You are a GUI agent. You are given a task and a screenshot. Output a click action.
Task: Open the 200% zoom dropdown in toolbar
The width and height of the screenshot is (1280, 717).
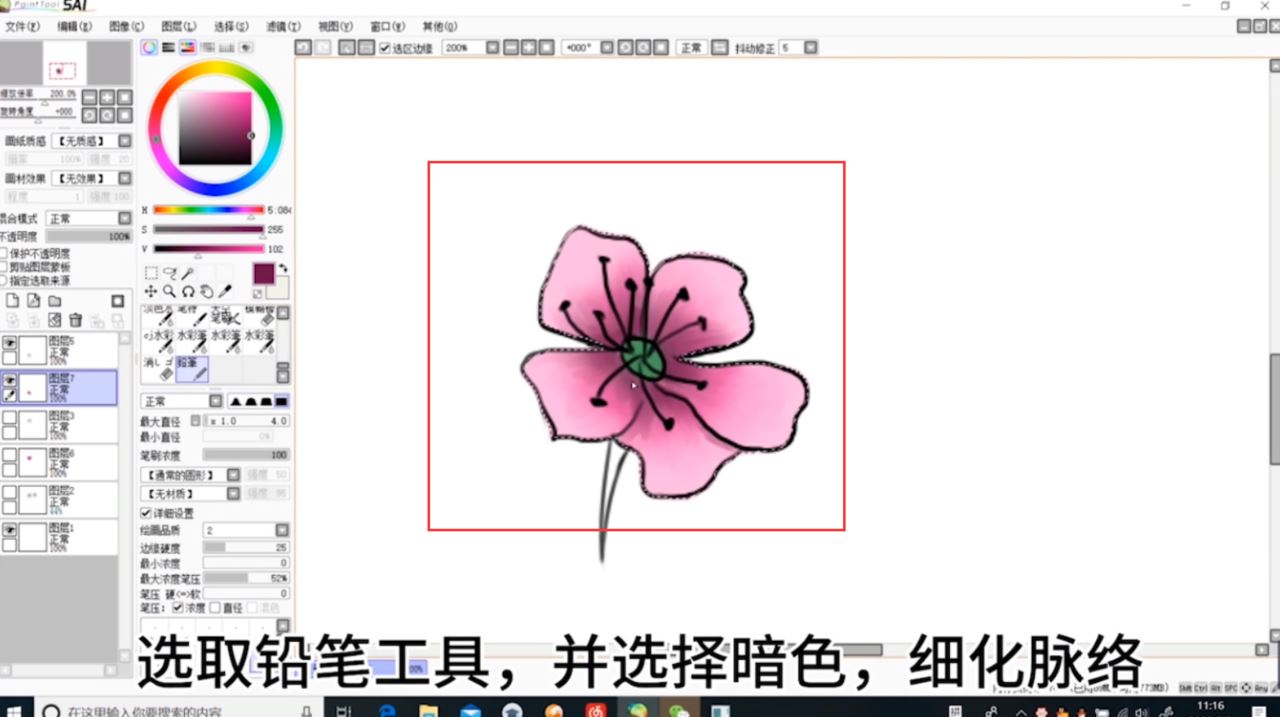tap(491, 47)
